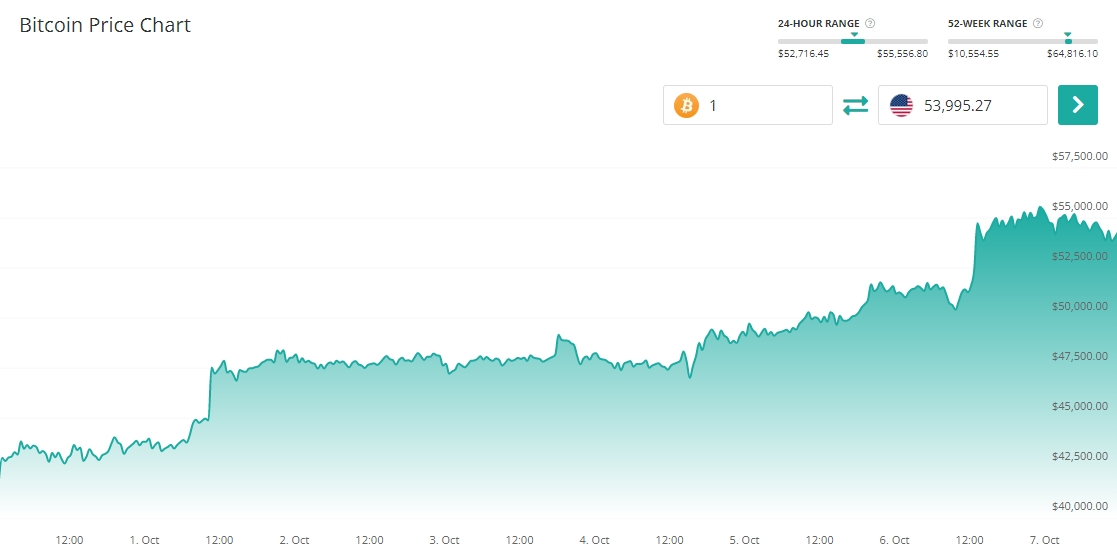Screen dimensions: 1117x554
Task: Select the 53,995.27 USD value field
Action: (975, 105)
